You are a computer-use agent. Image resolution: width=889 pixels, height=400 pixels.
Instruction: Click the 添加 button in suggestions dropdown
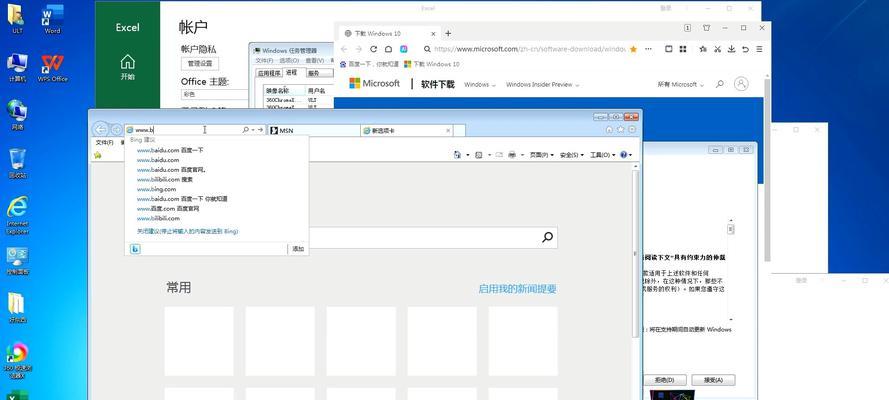pyautogui.click(x=298, y=249)
